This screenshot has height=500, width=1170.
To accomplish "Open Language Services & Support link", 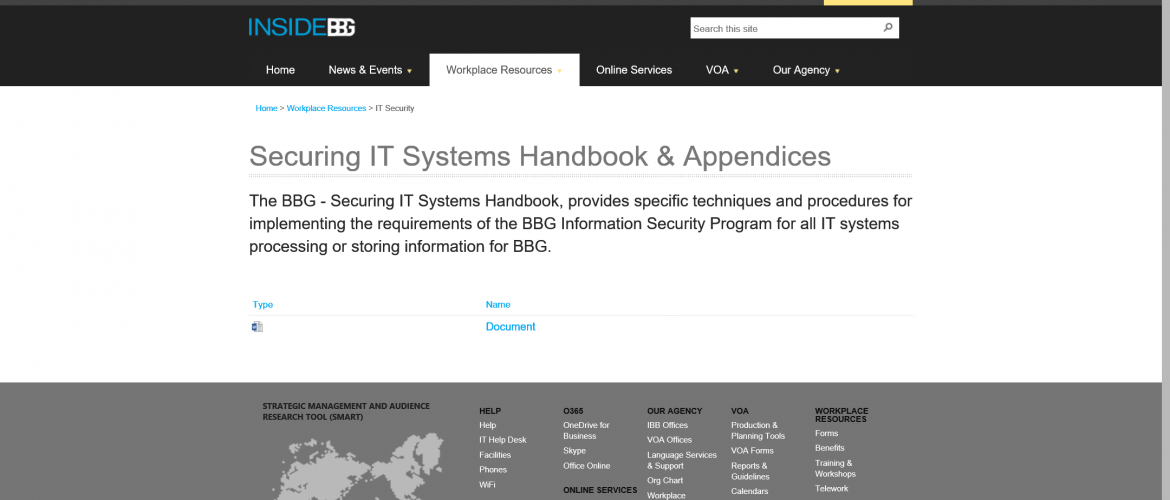I will [x=681, y=460].
